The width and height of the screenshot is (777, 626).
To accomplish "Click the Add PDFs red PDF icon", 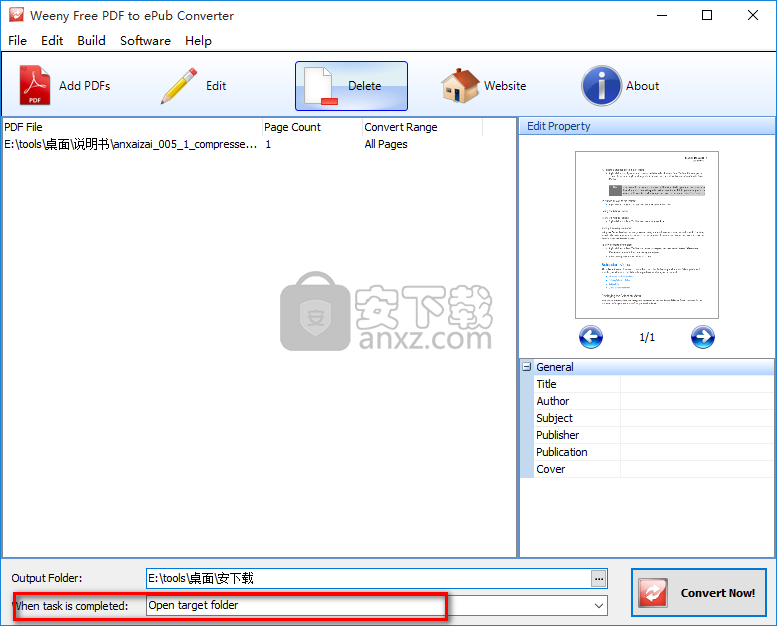I will (x=35, y=85).
